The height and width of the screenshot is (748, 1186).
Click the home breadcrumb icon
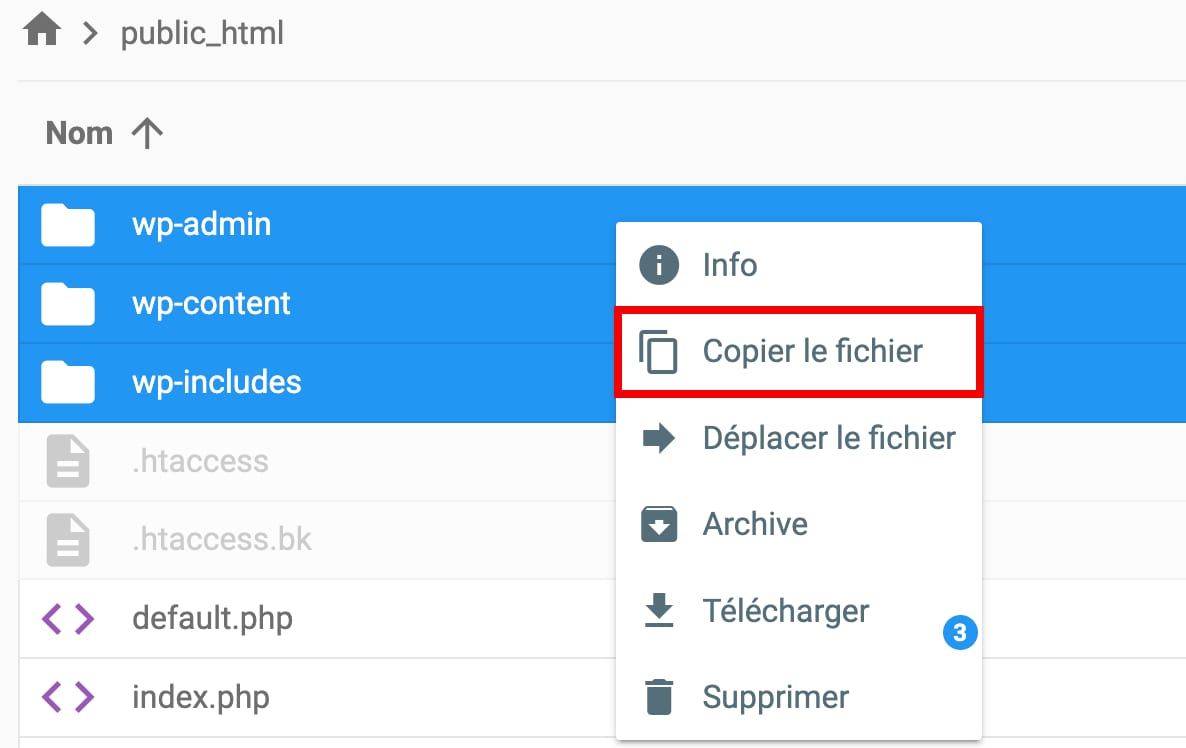42,33
